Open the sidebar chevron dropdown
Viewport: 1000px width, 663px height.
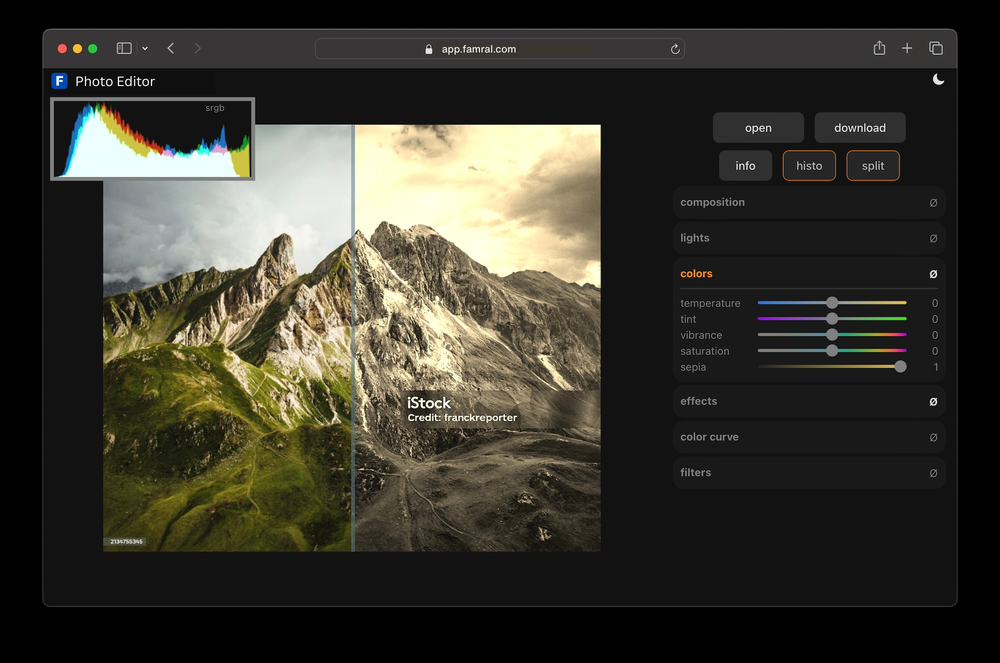[x=146, y=47]
